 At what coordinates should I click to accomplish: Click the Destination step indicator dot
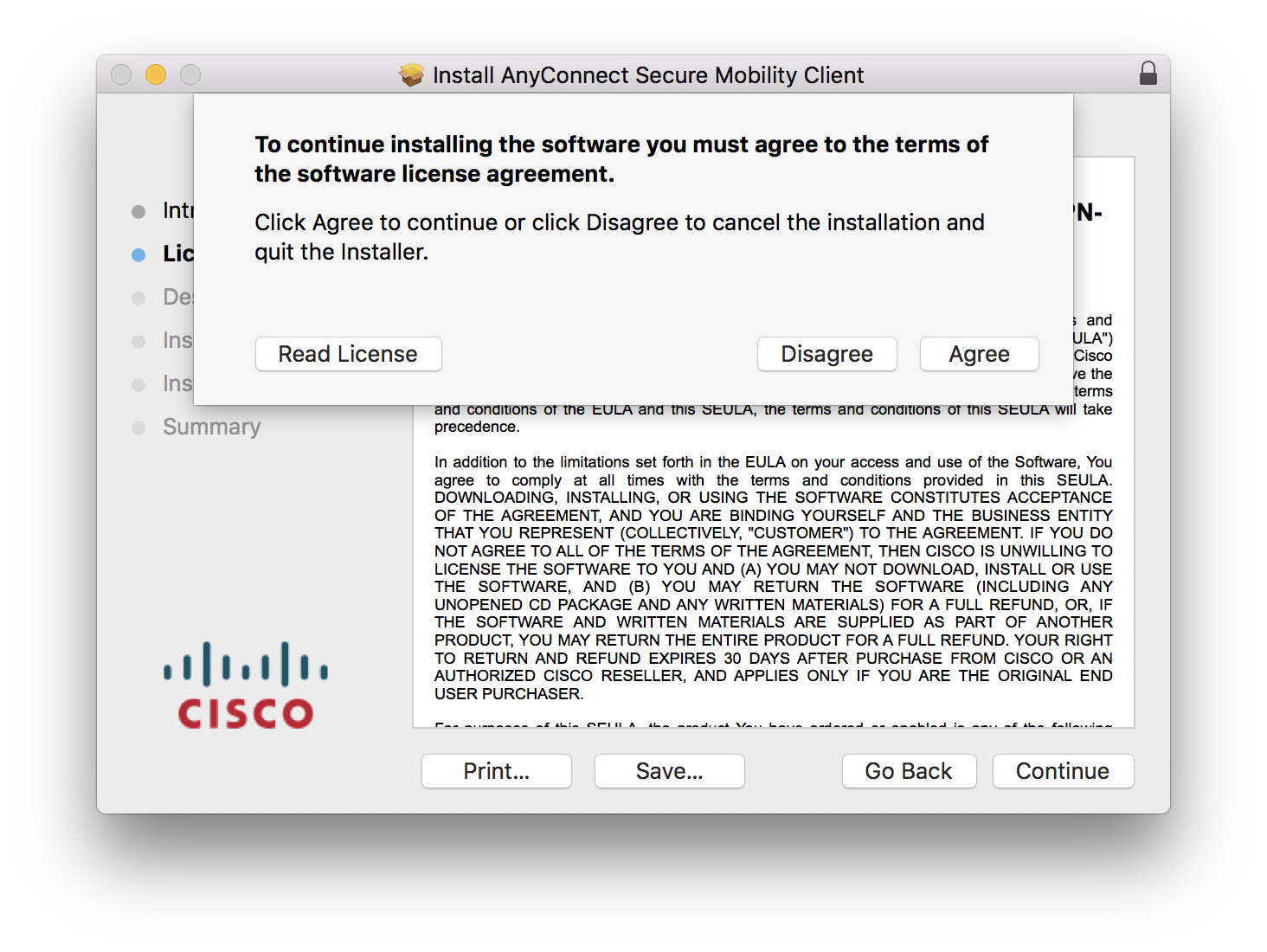(x=139, y=297)
